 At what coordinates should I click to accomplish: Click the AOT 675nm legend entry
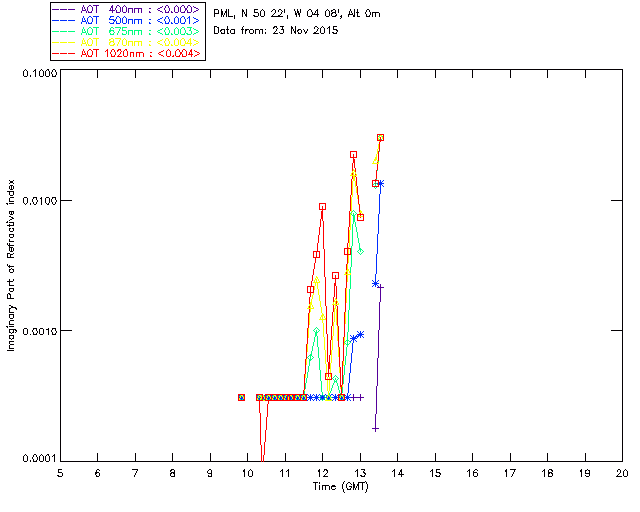(x=127, y=31)
